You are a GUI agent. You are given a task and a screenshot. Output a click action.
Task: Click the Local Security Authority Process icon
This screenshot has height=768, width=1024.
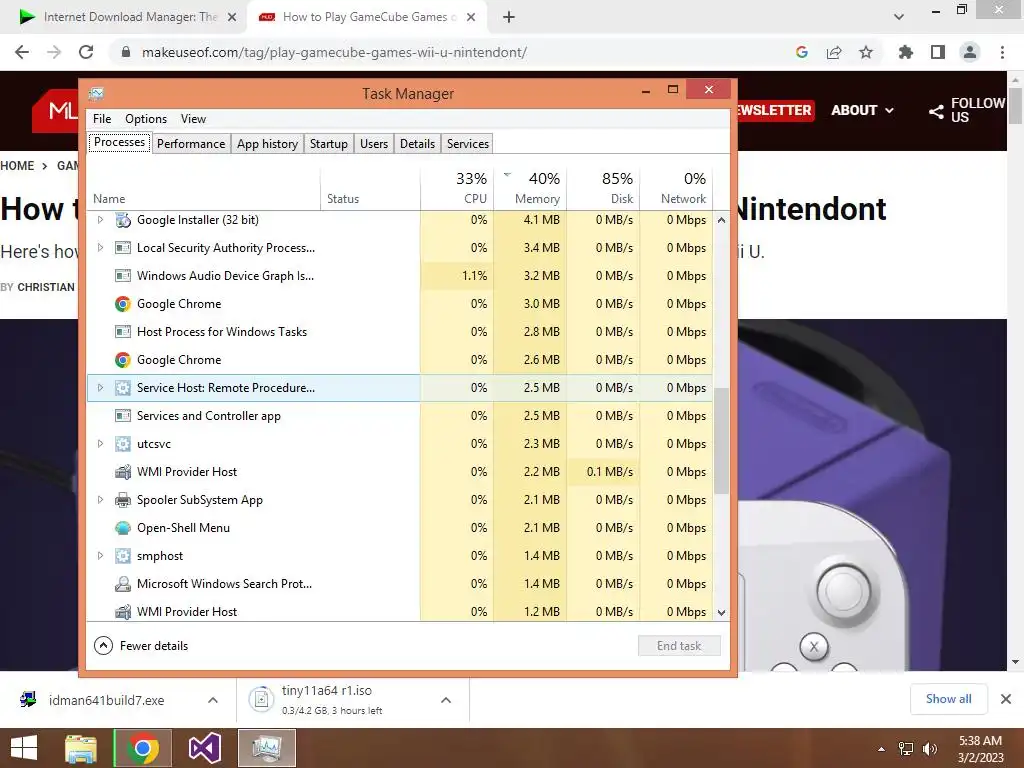click(x=123, y=248)
